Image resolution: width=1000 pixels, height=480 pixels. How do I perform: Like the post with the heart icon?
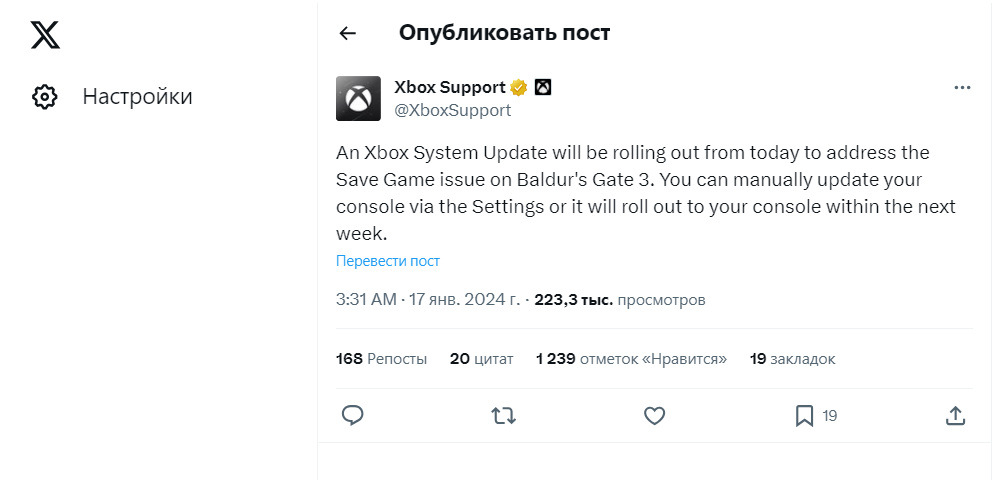click(x=654, y=415)
